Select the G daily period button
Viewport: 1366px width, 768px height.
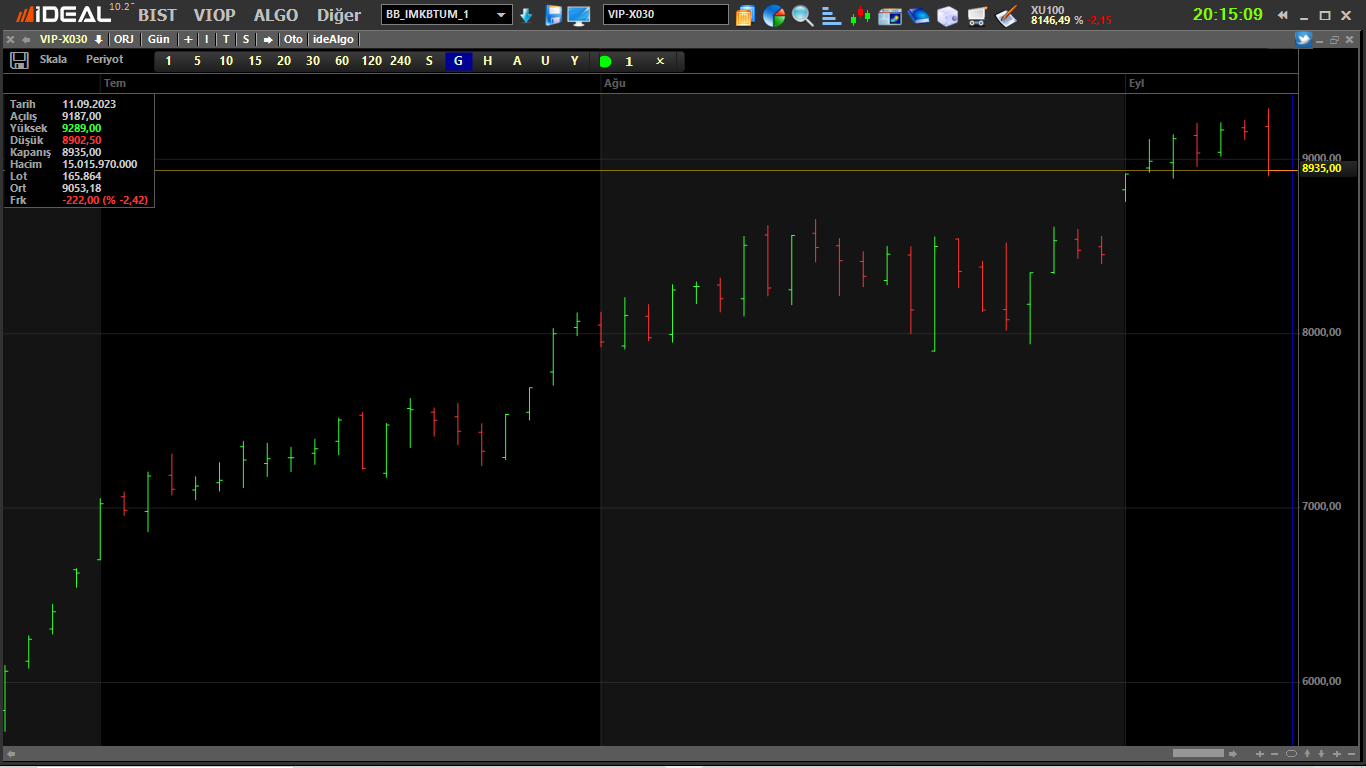pyautogui.click(x=458, y=61)
